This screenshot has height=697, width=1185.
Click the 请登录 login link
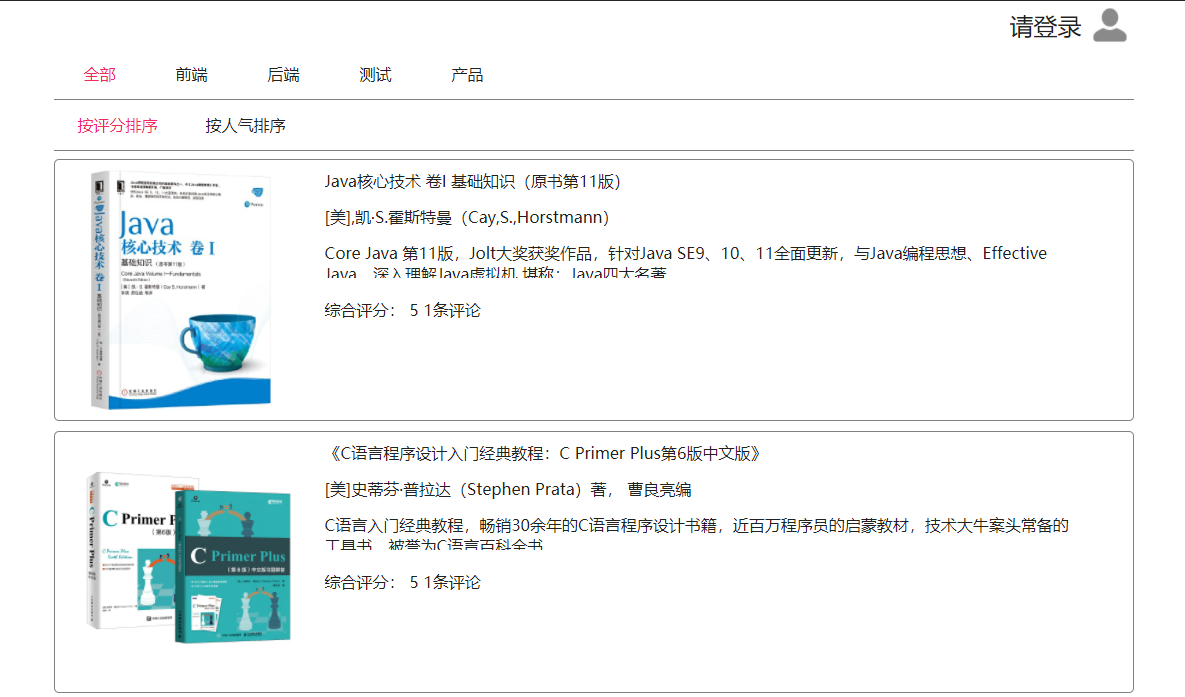pyautogui.click(x=1045, y=27)
